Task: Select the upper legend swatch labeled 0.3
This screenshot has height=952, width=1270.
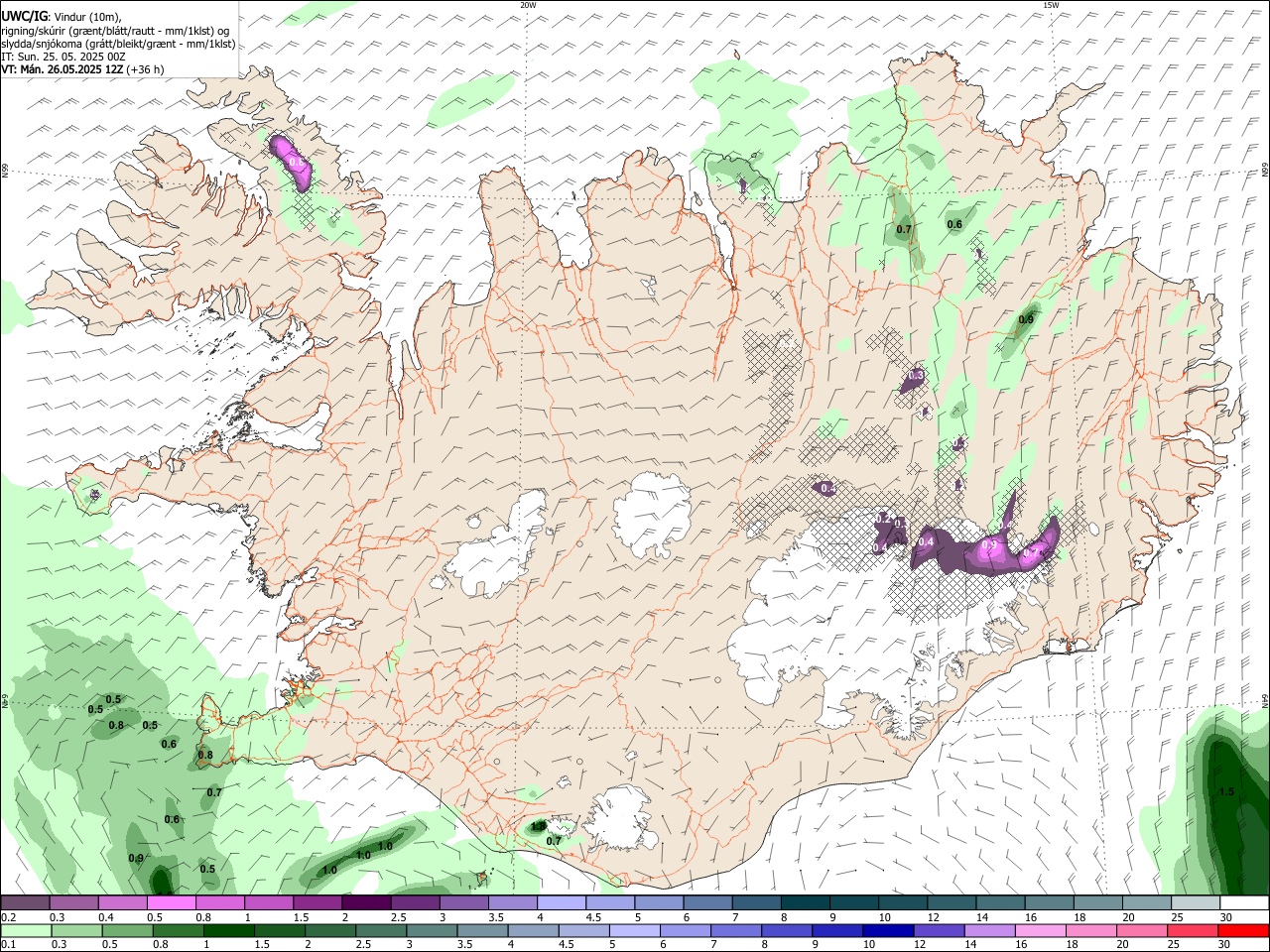Action: pyautogui.click(x=73, y=903)
